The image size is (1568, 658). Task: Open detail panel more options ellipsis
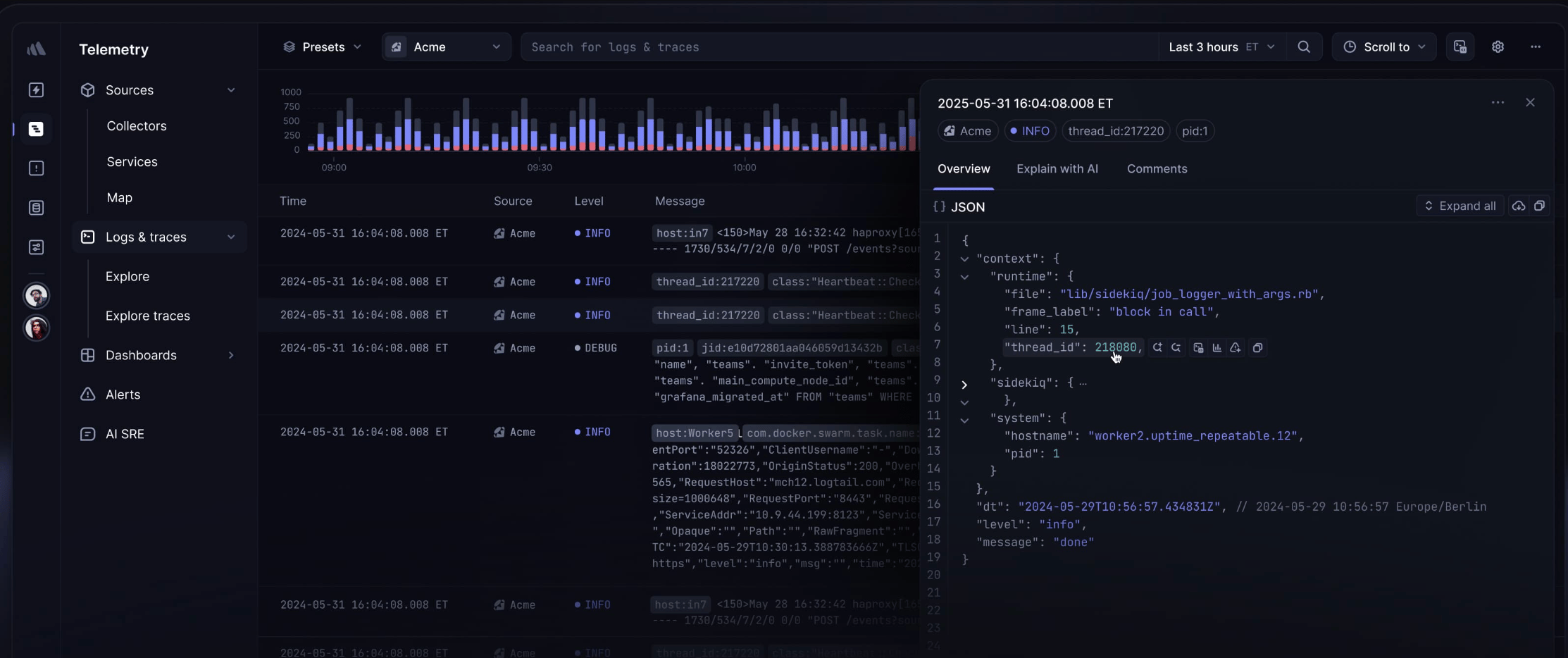click(1498, 103)
